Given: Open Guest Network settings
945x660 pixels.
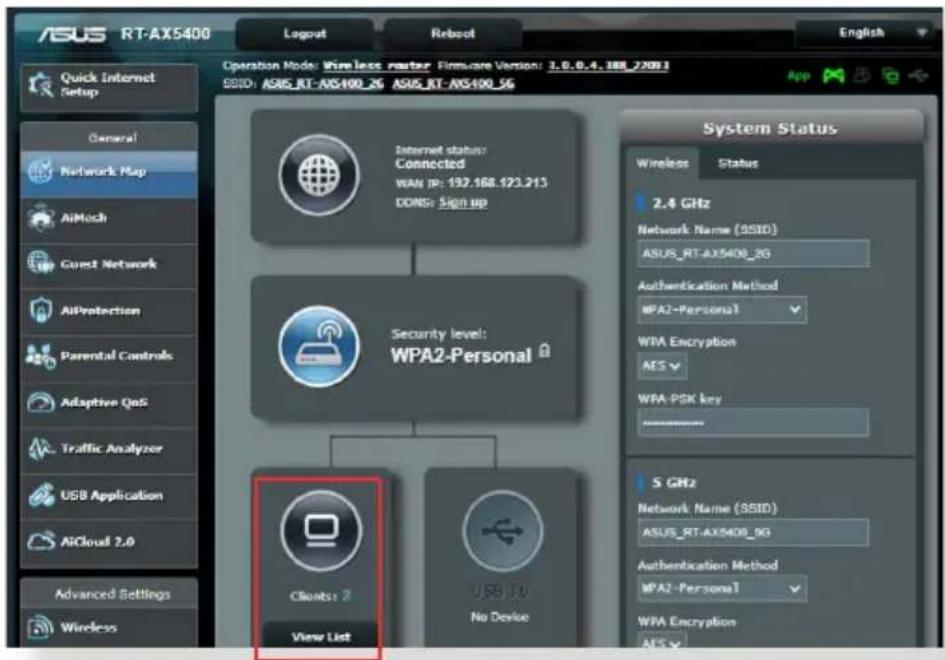Looking at the screenshot, I should (108, 265).
